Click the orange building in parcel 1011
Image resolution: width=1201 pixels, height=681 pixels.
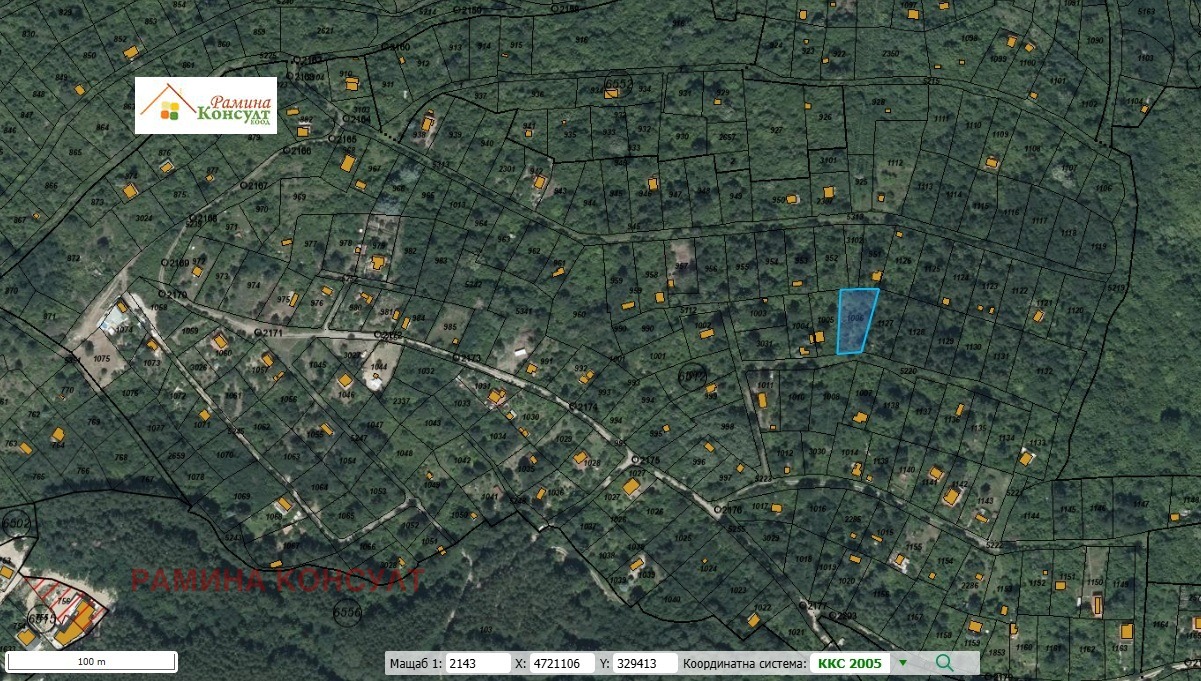[x=762, y=400]
